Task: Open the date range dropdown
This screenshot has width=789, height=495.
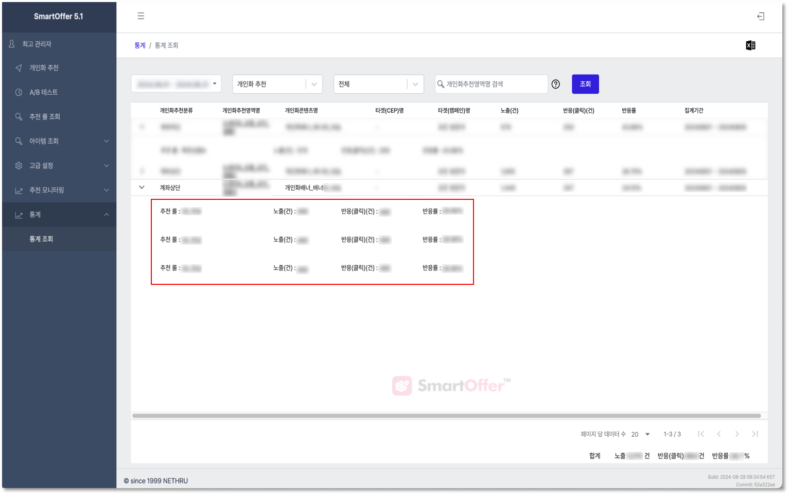Action: (x=176, y=84)
